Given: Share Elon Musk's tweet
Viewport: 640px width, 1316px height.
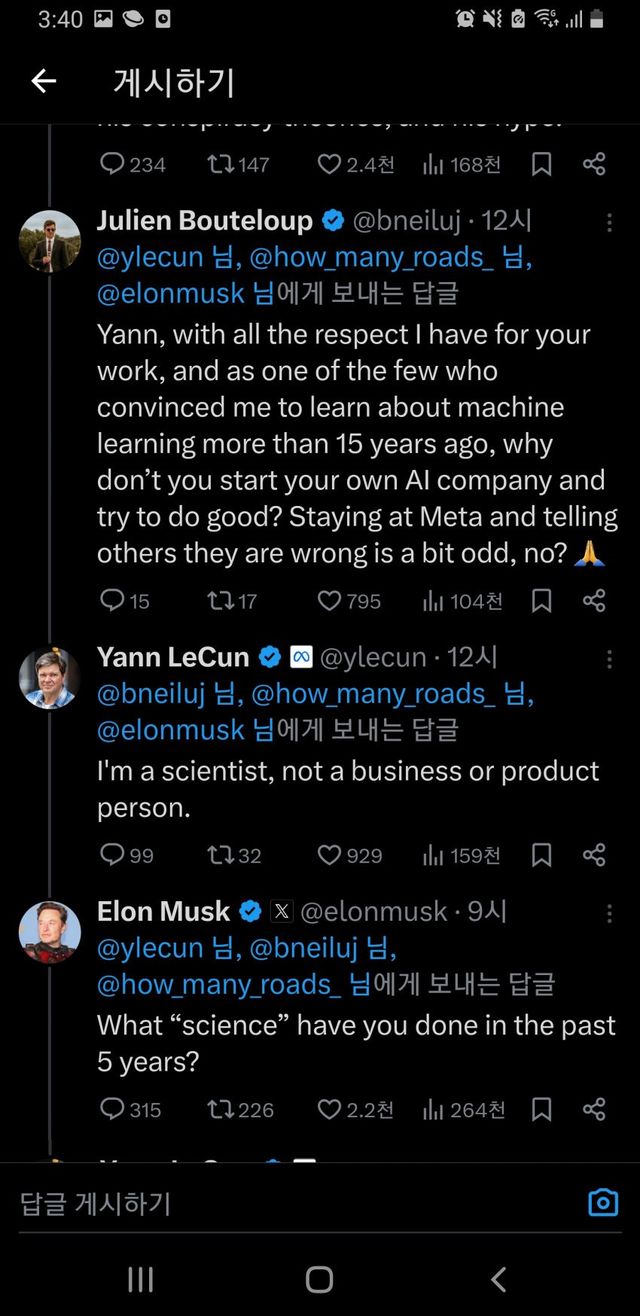Looking at the screenshot, I should coord(594,1109).
